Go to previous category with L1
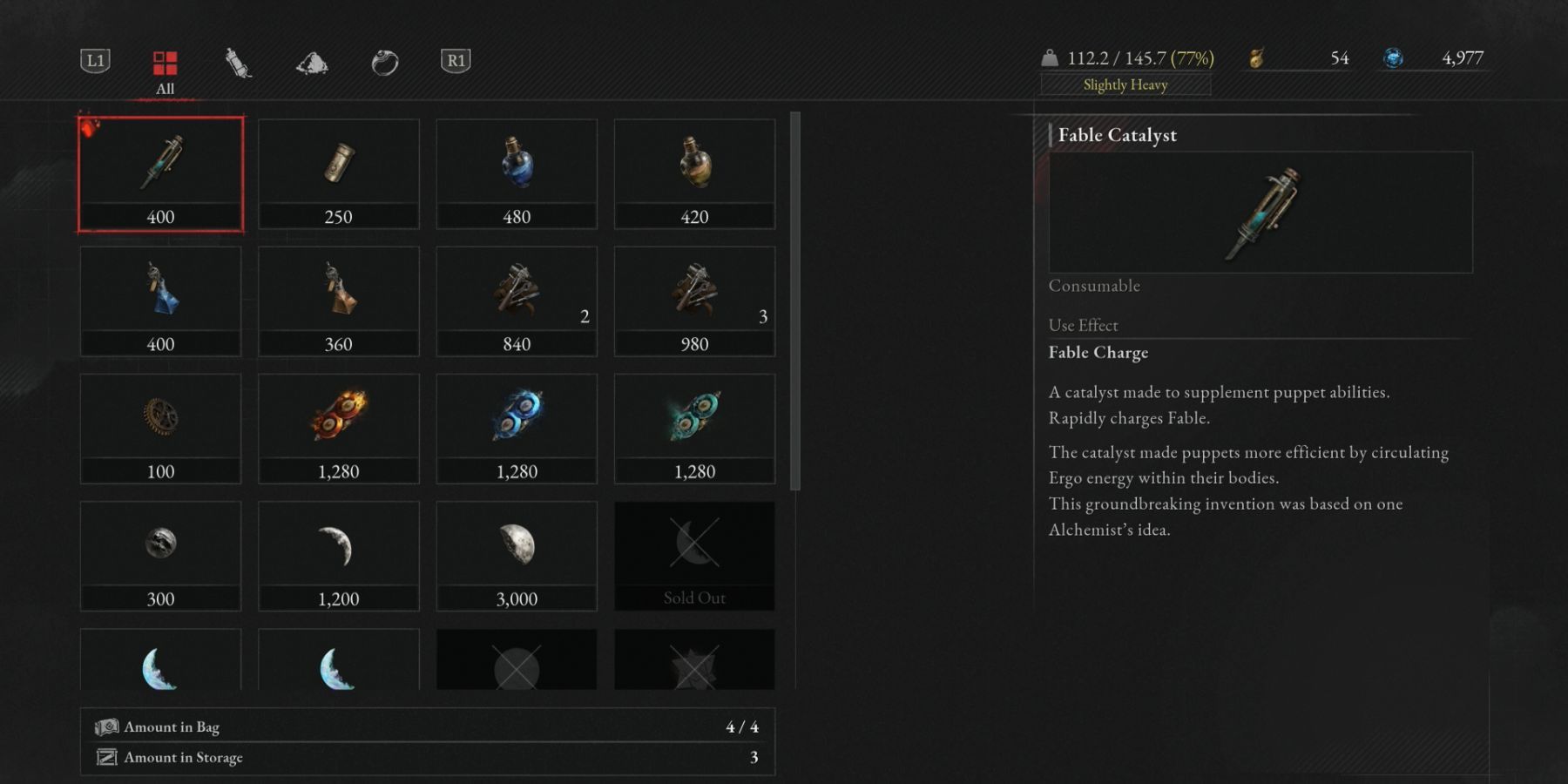Screen dimensions: 1568x784 tap(95, 61)
